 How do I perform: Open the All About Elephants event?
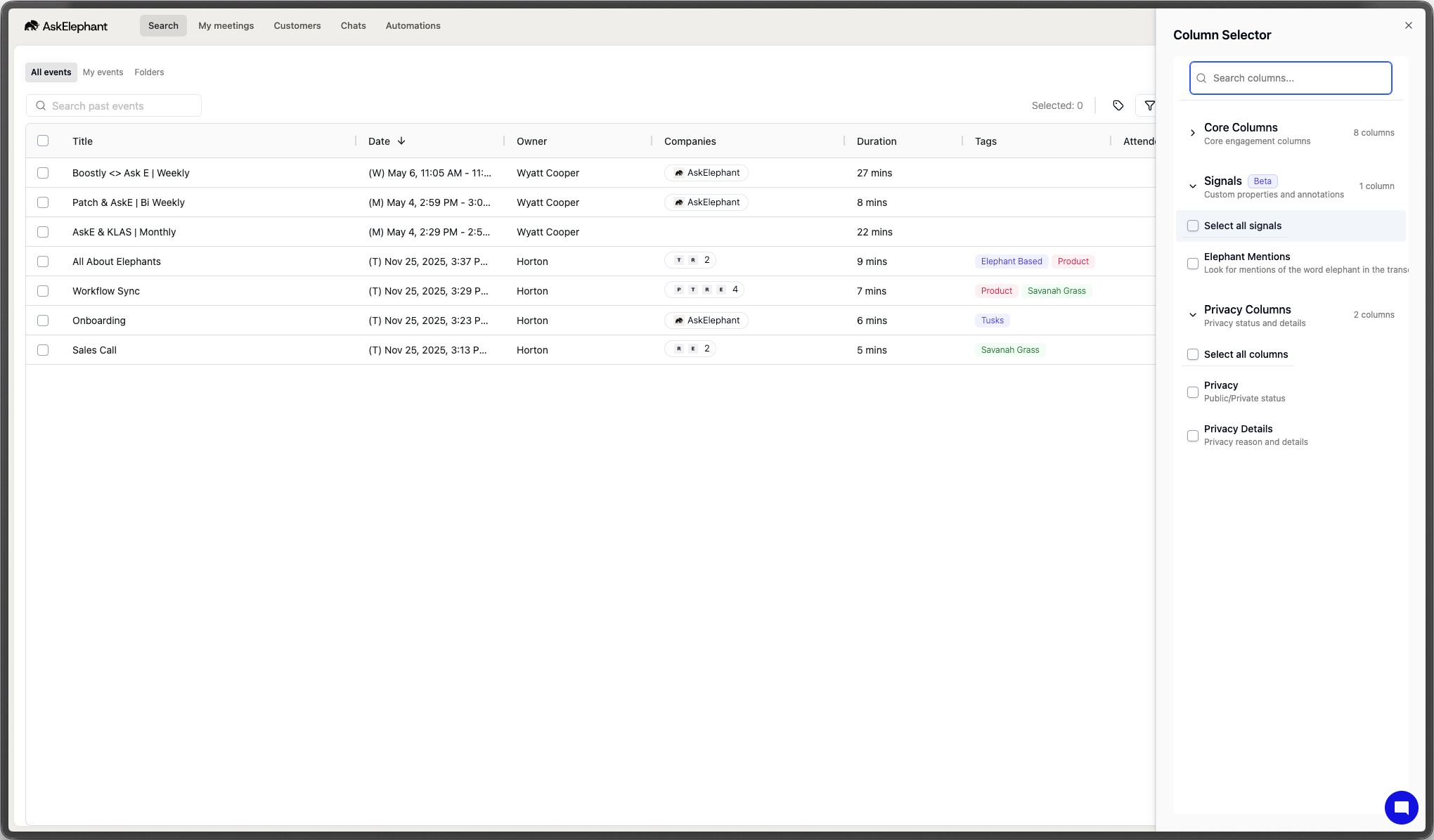(x=117, y=261)
